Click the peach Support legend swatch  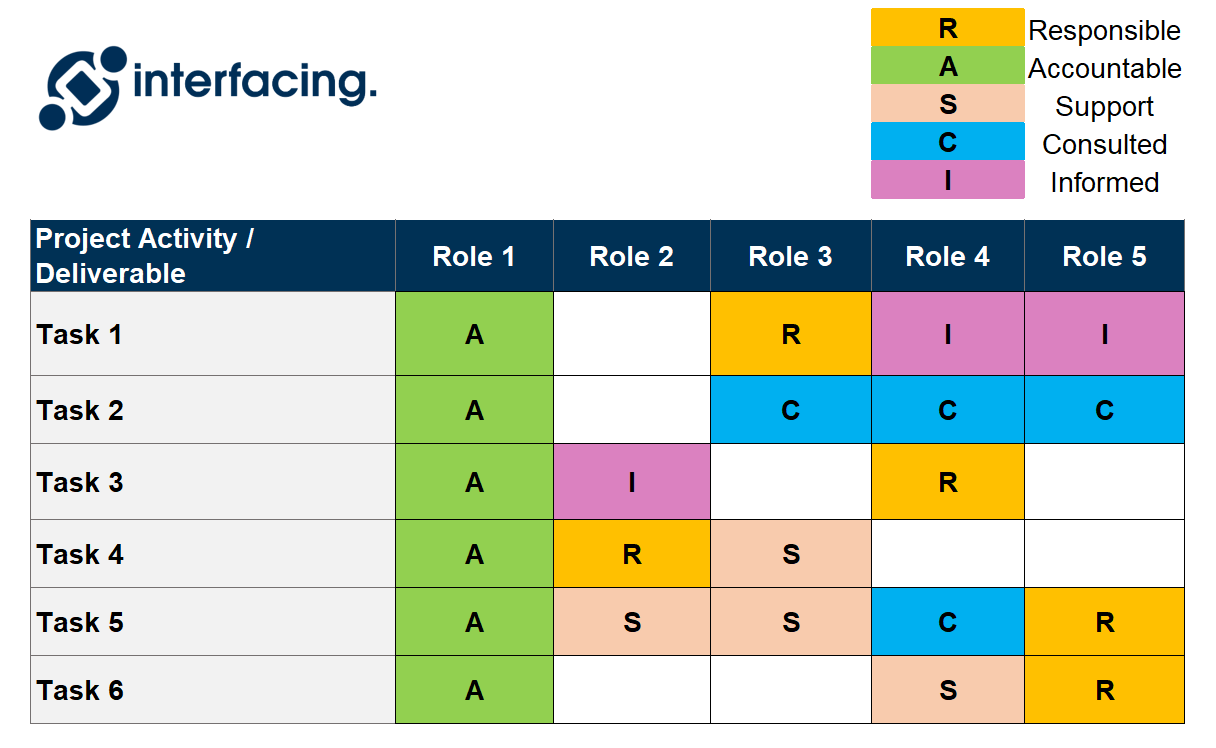click(947, 104)
